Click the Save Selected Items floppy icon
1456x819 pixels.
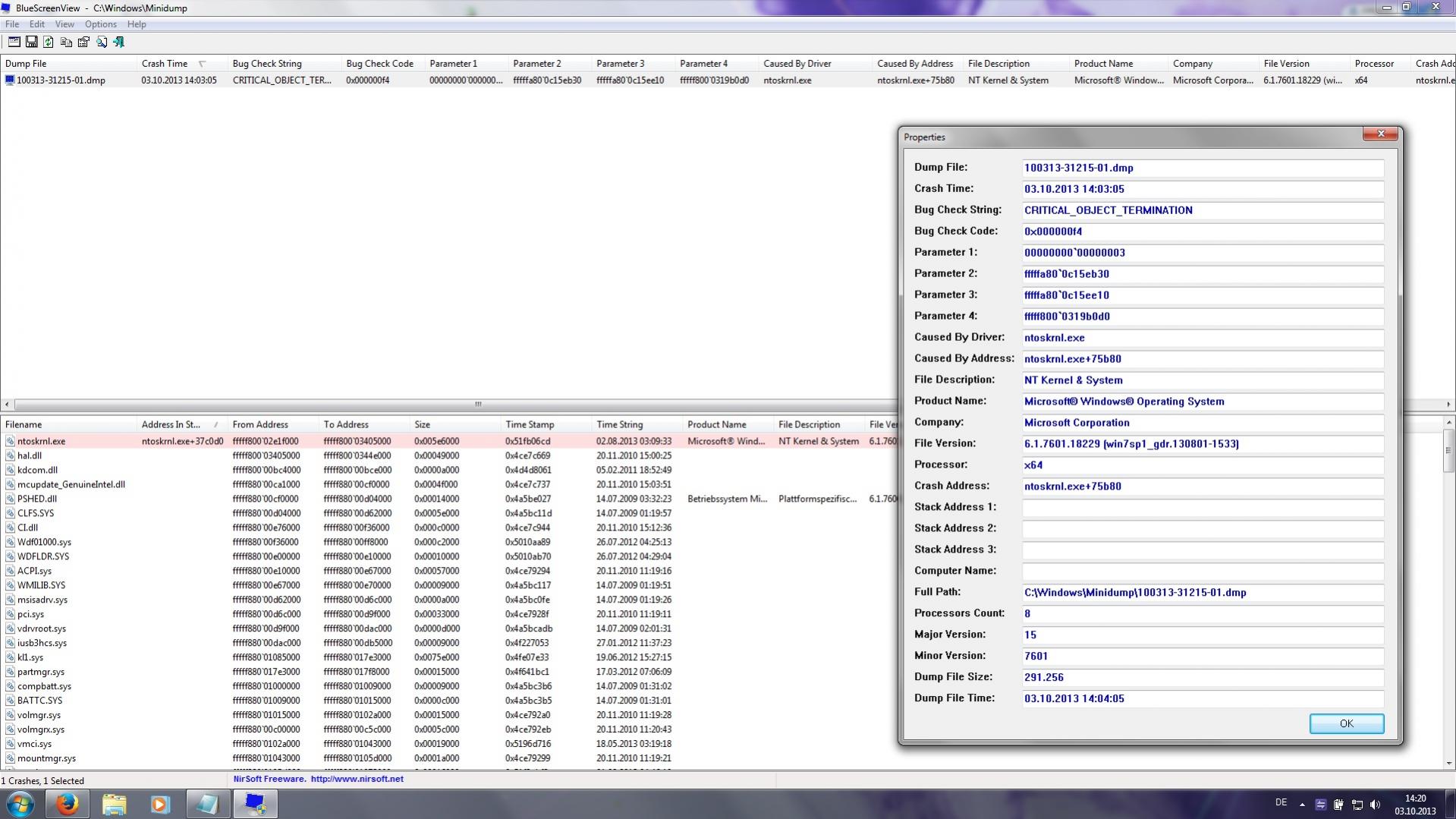coord(32,43)
